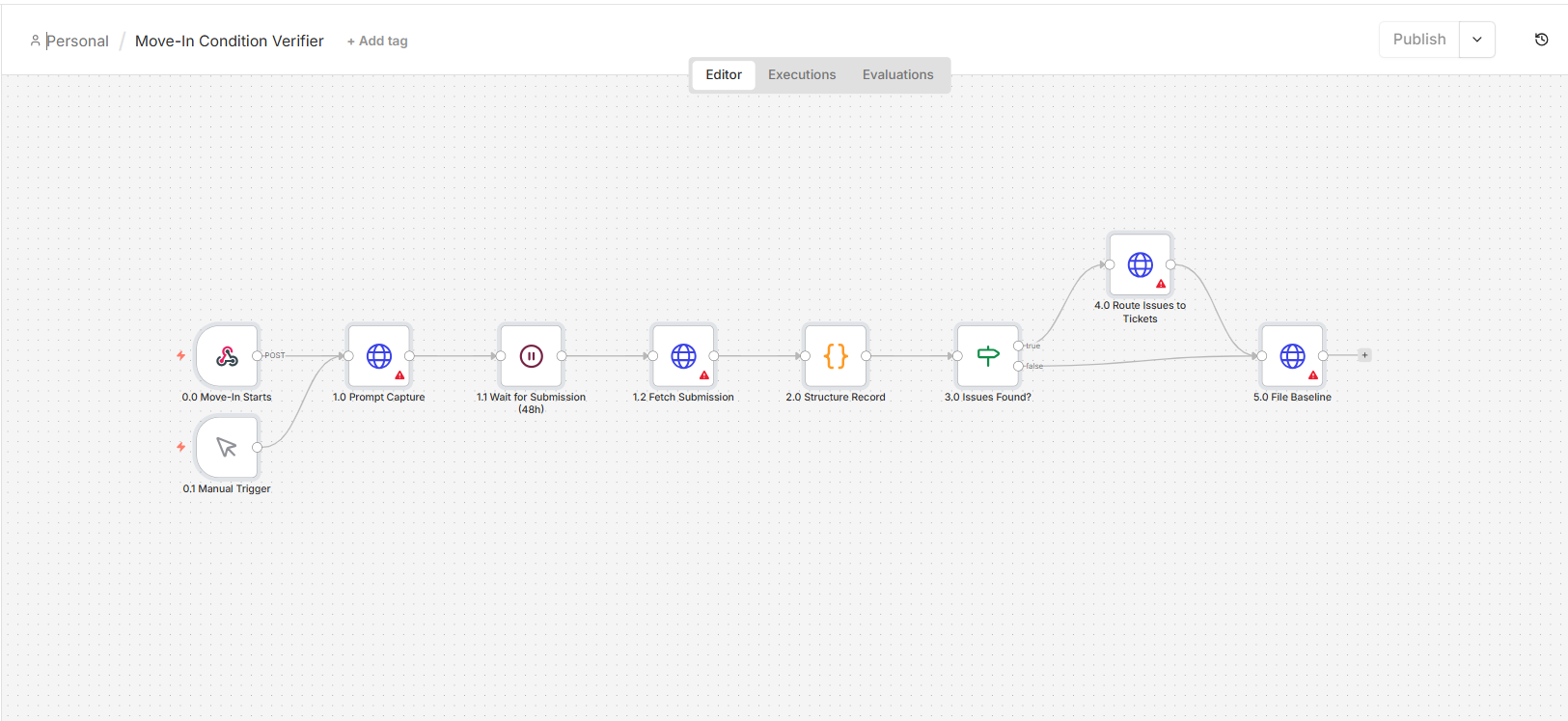Click the false output of Issues Found?
The height and width of the screenshot is (721, 1568).
coord(1019,366)
